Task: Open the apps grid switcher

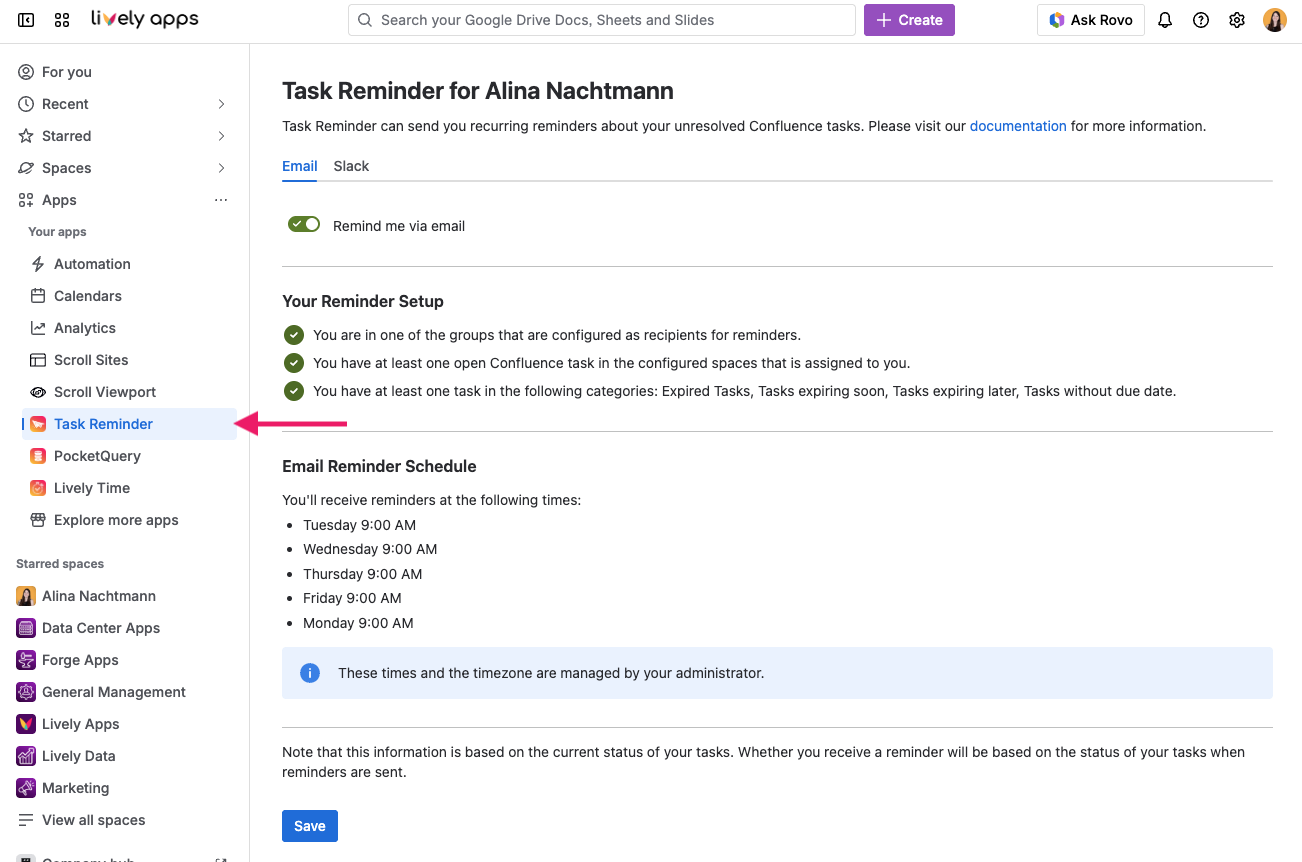Action: [x=61, y=19]
